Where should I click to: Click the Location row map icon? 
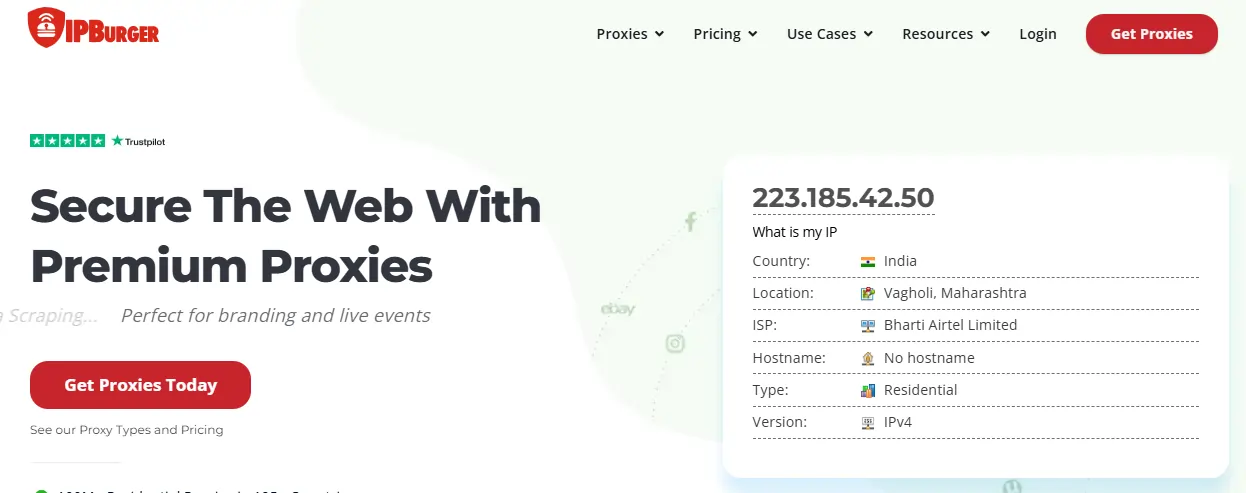868,293
